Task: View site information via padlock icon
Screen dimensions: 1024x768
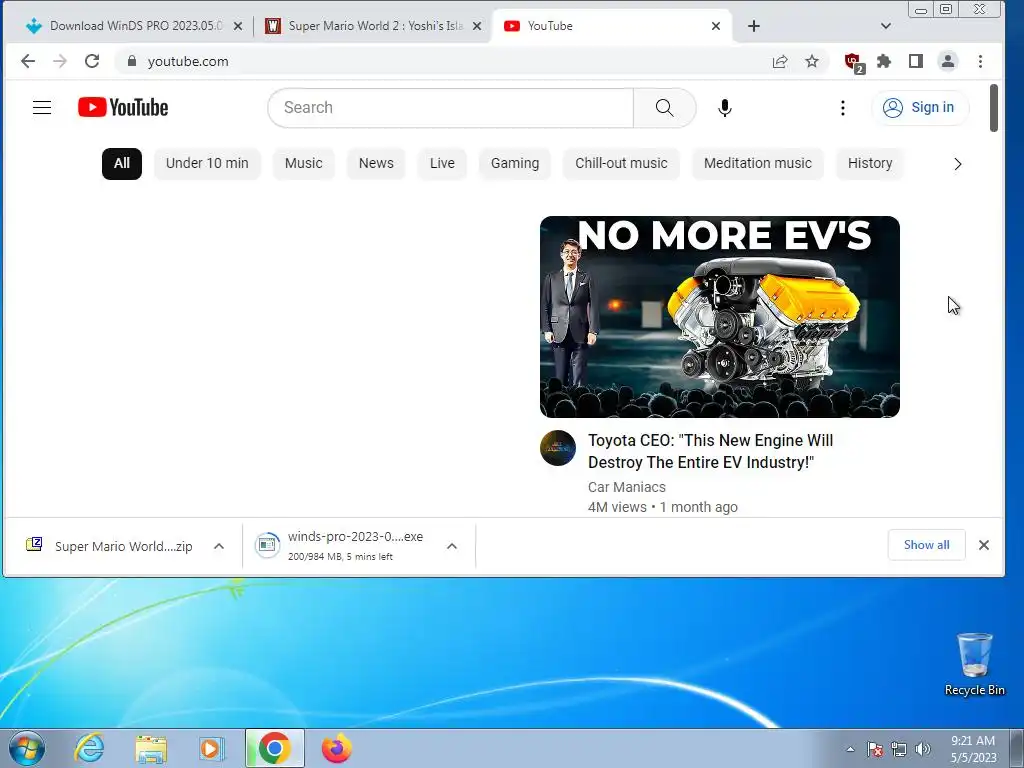Action: [x=132, y=61]
